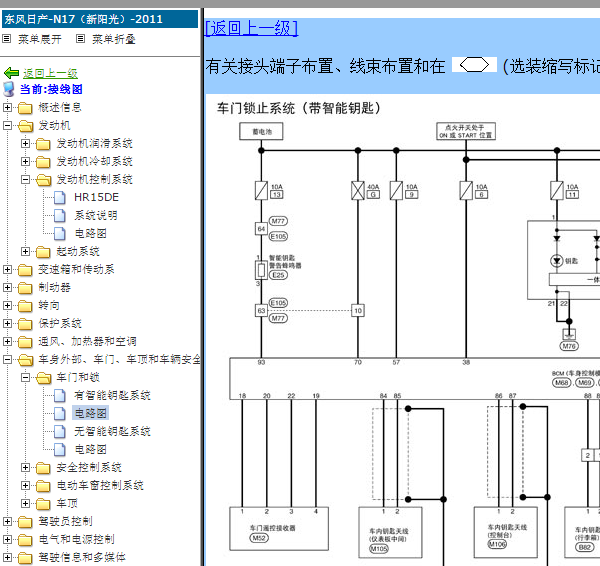Click folder icon for 驾驶员控制

(25, 522)
